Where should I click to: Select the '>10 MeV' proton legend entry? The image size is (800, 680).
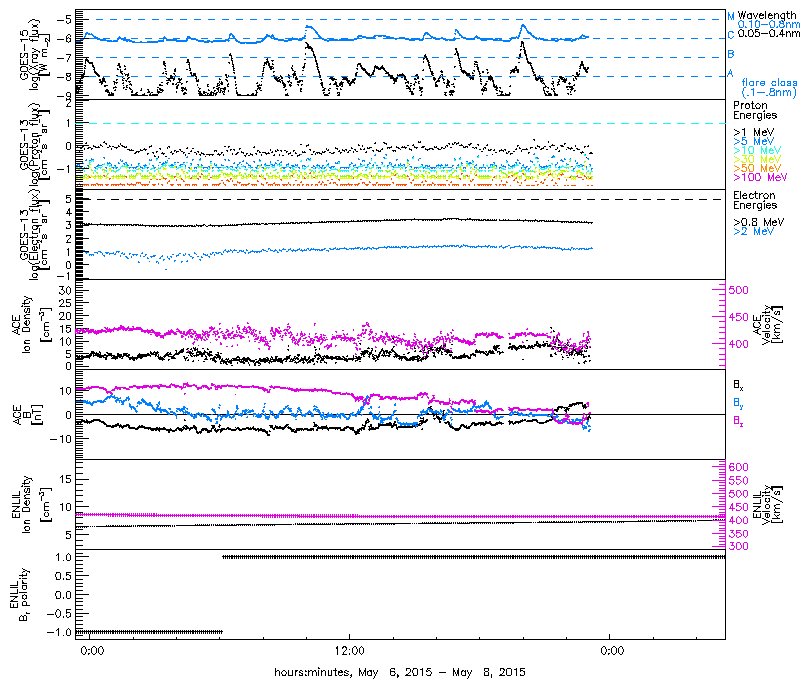pyautogui.click(x=757, y=150)
